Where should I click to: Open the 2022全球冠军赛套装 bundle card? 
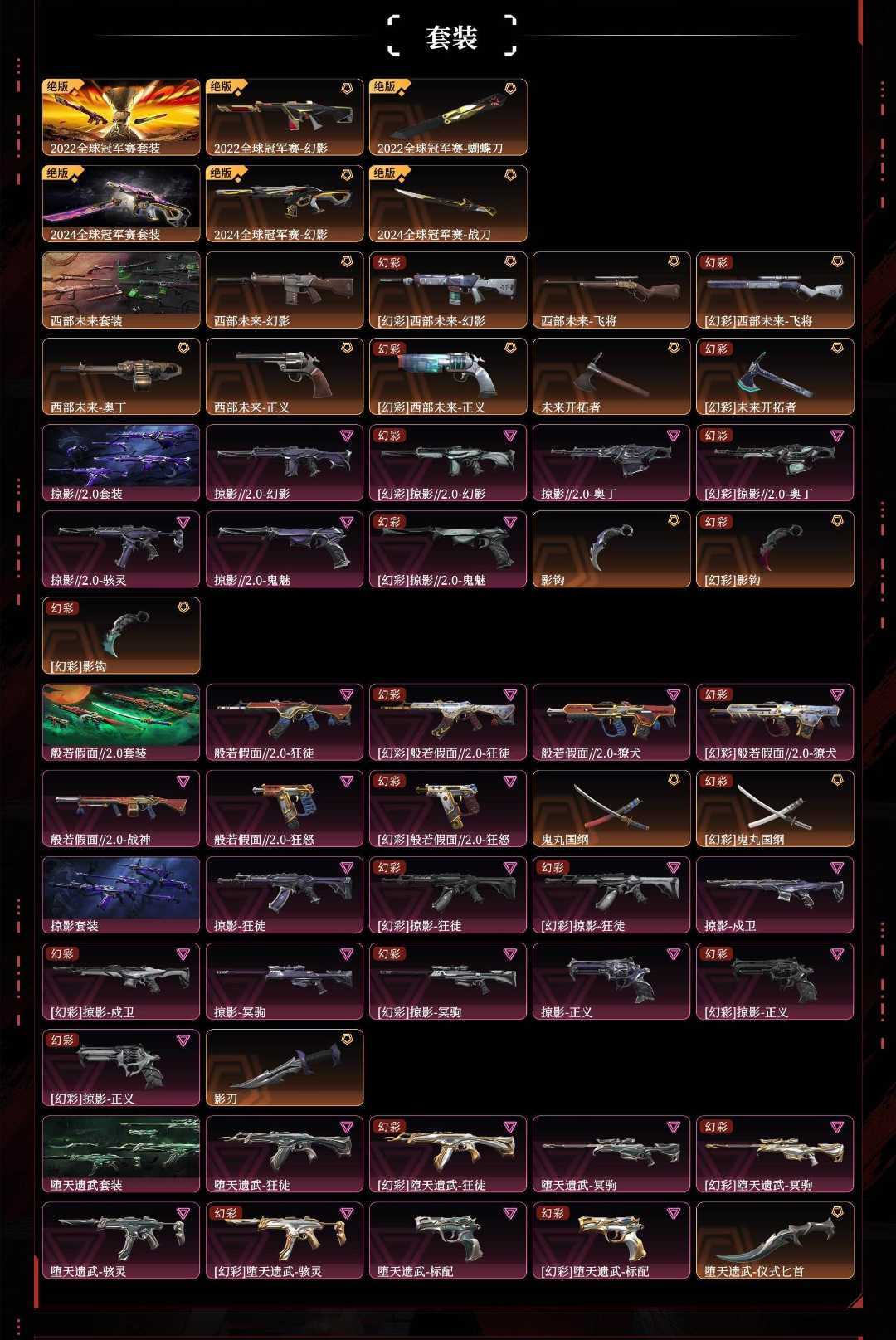point(121,117)
